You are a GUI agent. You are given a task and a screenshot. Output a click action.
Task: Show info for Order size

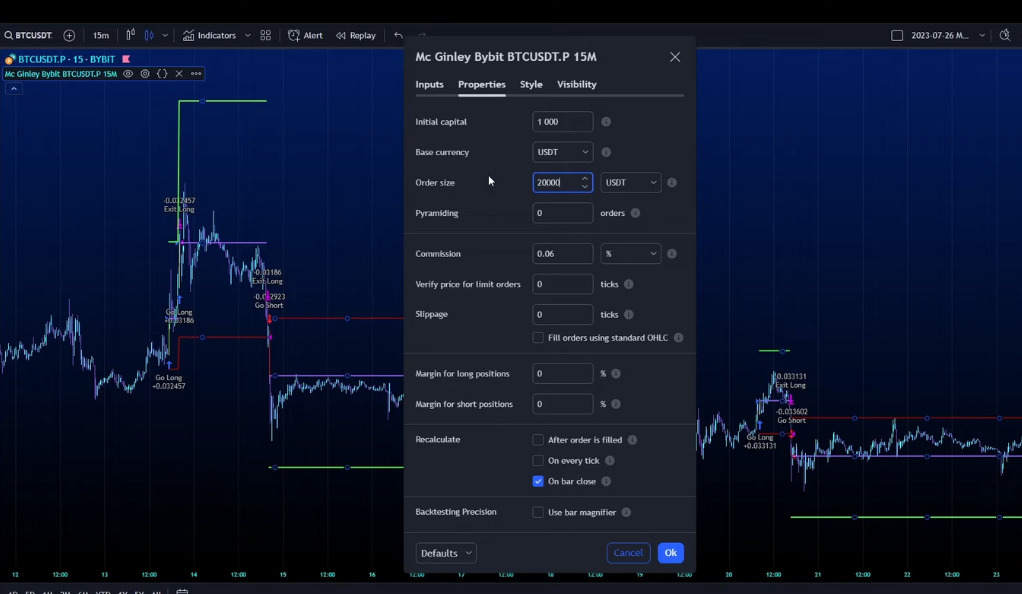(672, 183)
